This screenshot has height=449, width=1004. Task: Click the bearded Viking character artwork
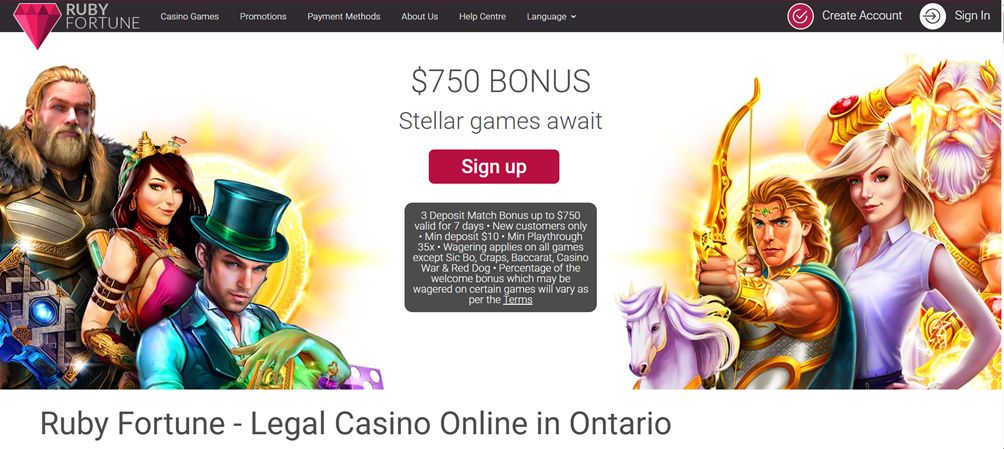[54, 192]
